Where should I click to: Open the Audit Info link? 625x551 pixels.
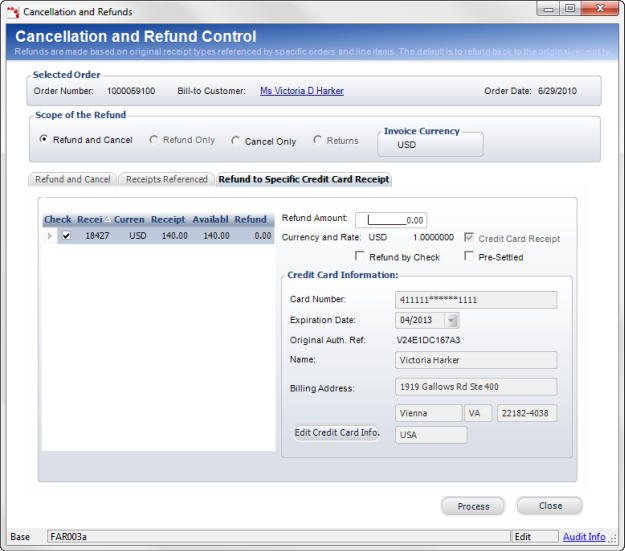coord(583,537)
